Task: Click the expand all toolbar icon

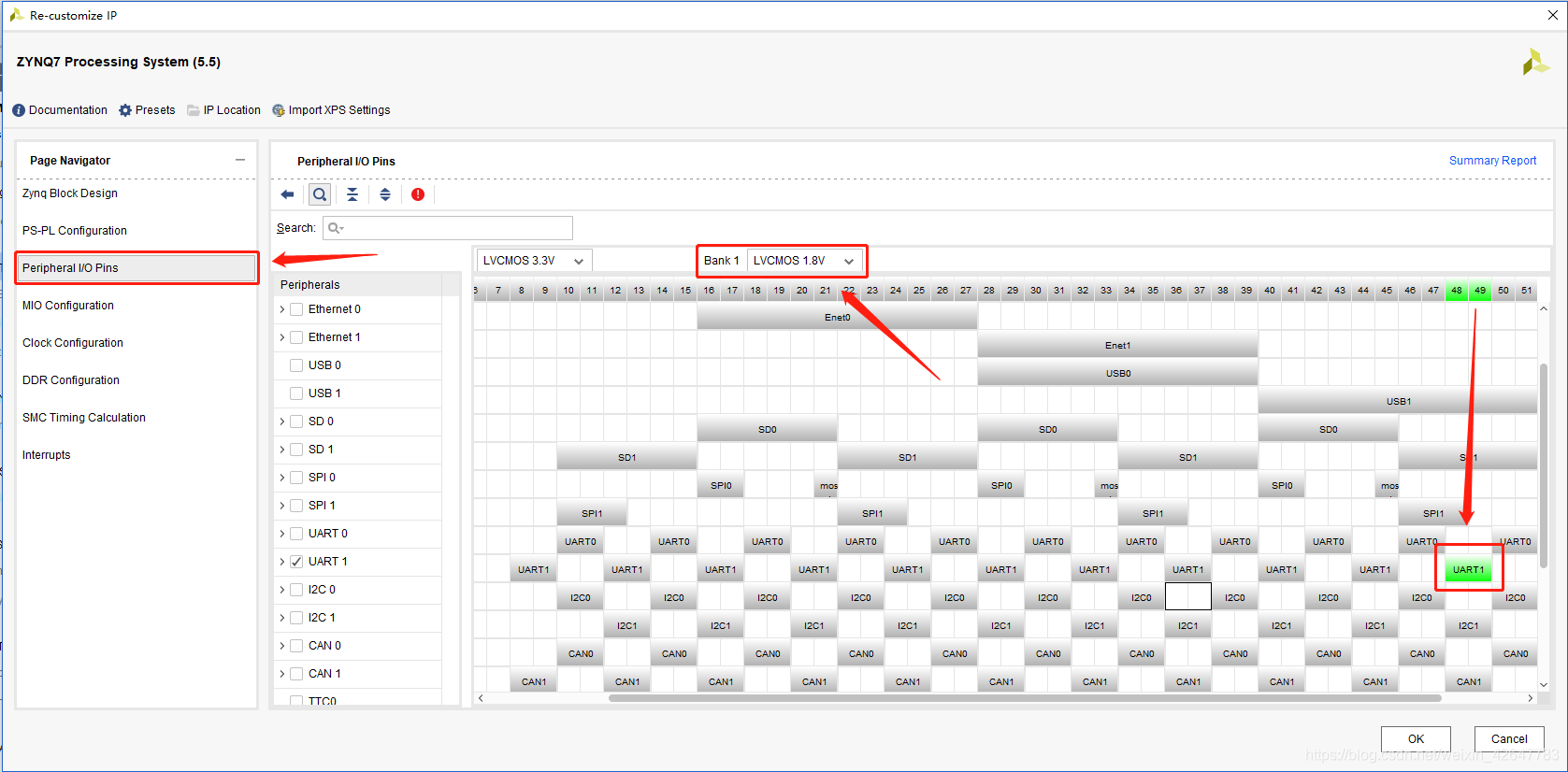Action: (385, 194)
